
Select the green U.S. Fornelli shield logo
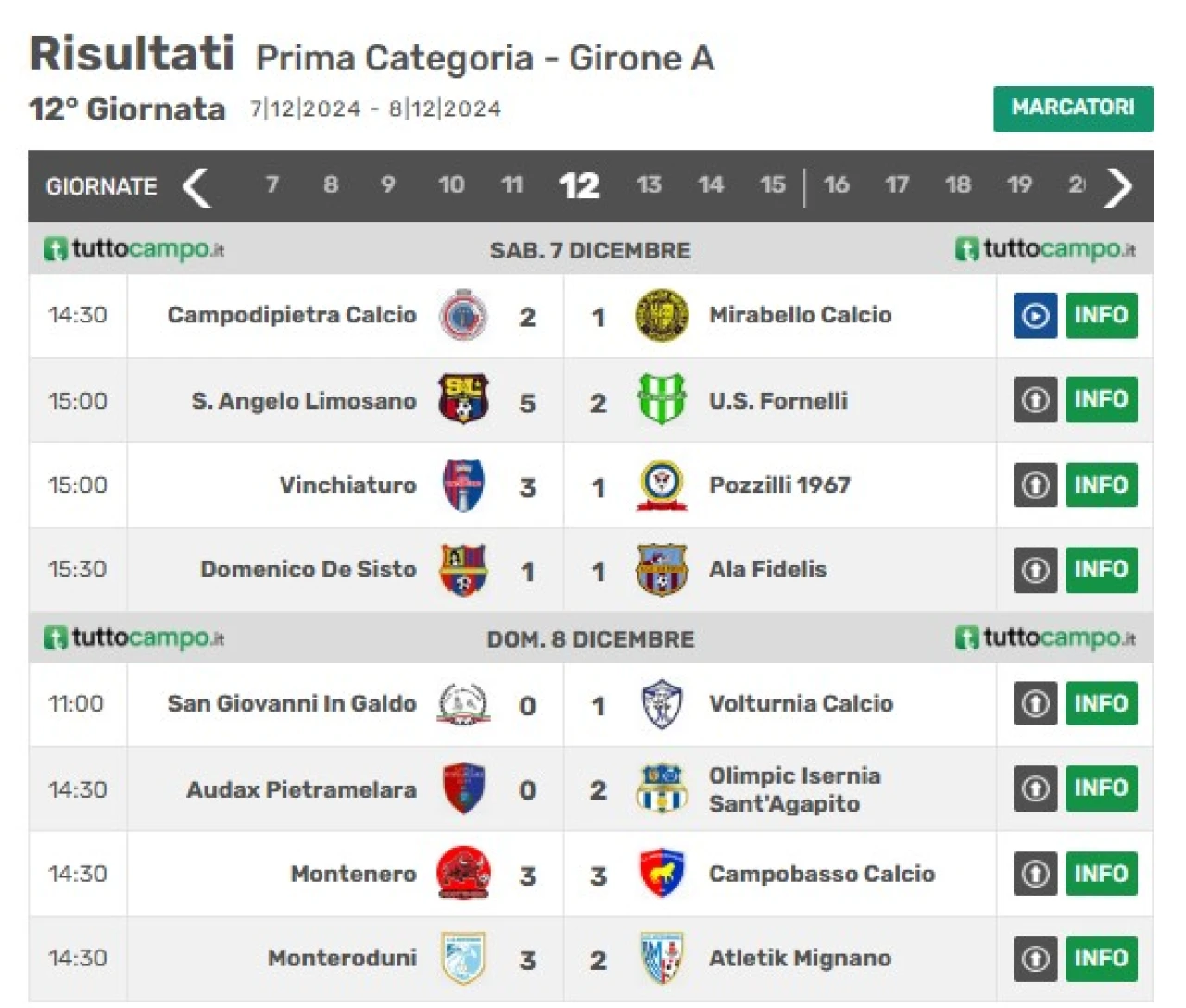click(662, 400)
